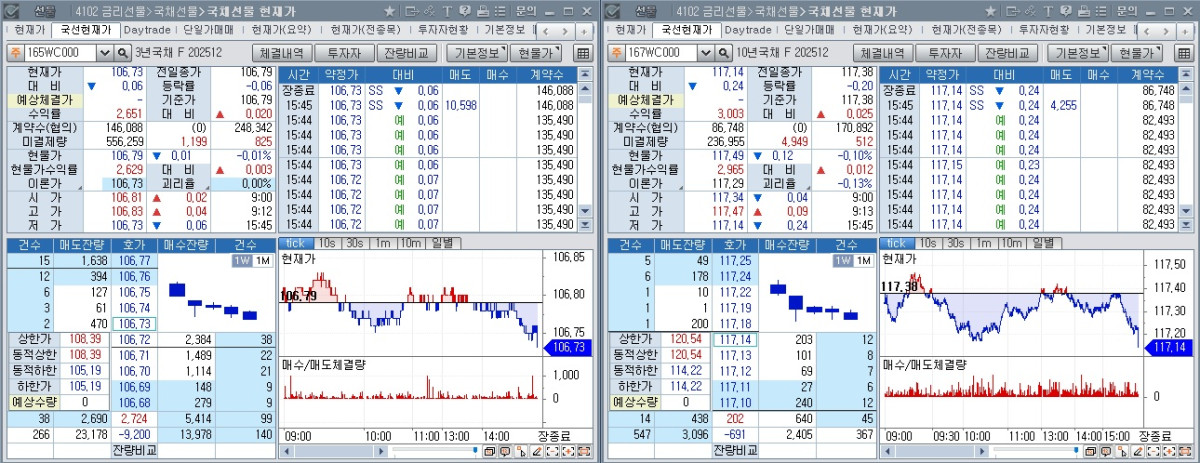This screenshot has height=463, width=1200.
Task: Expand 기본정보 dropdown button in left window
Action: pos(477,53)
